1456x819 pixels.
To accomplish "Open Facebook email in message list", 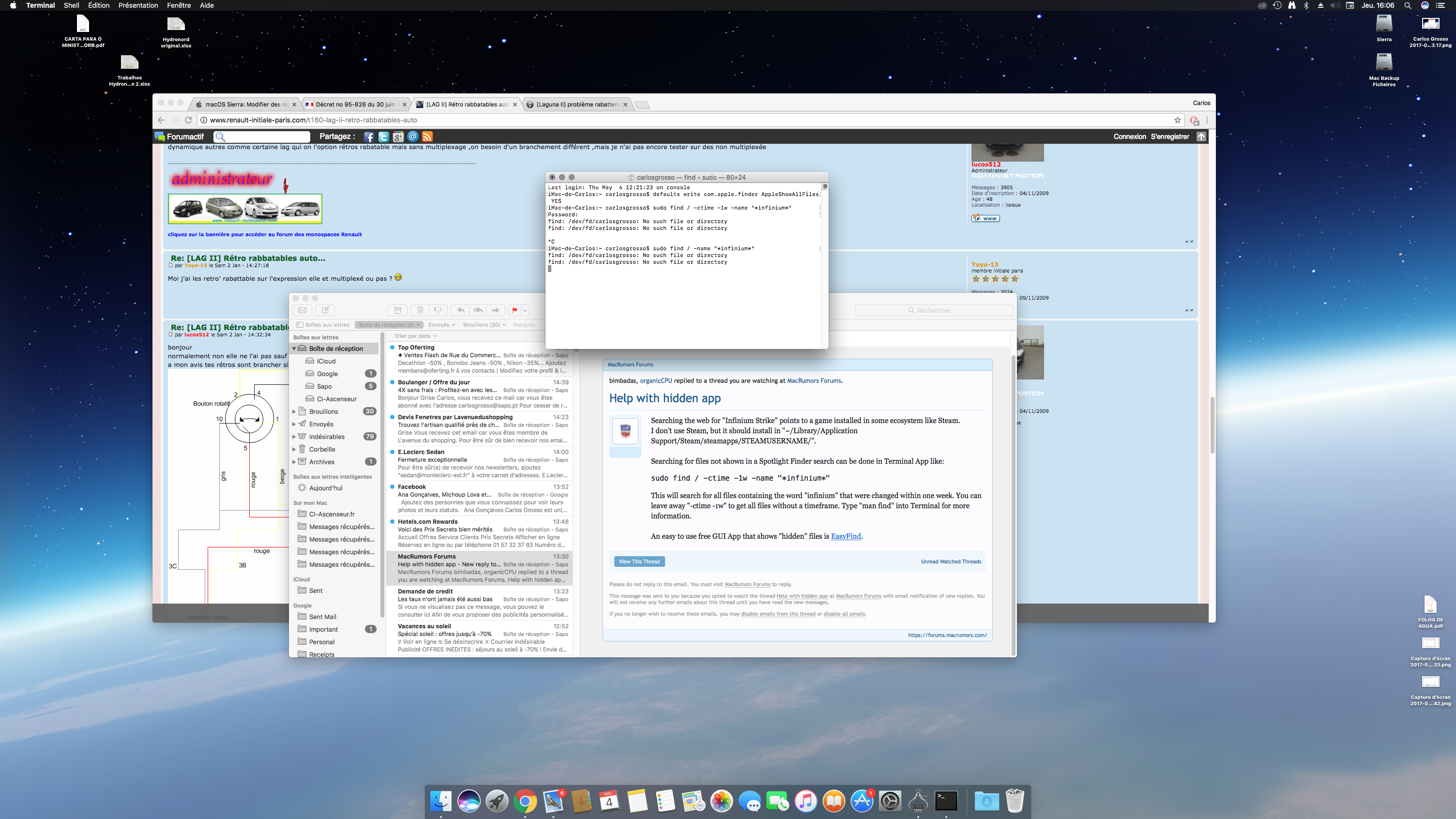I will tap(479, 499).
